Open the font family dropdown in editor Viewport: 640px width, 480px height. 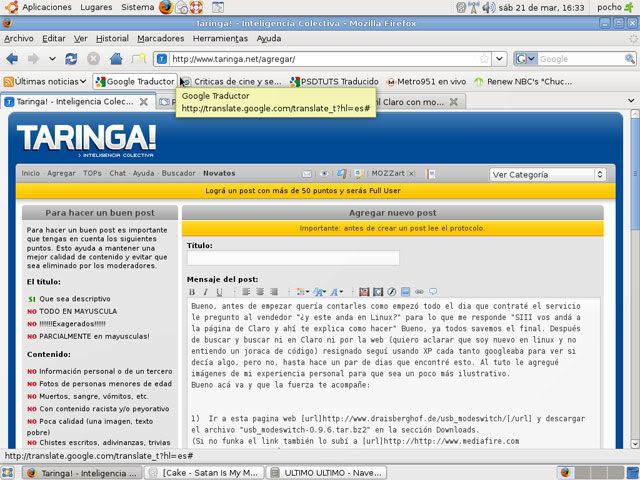click(x=337, y=291)
